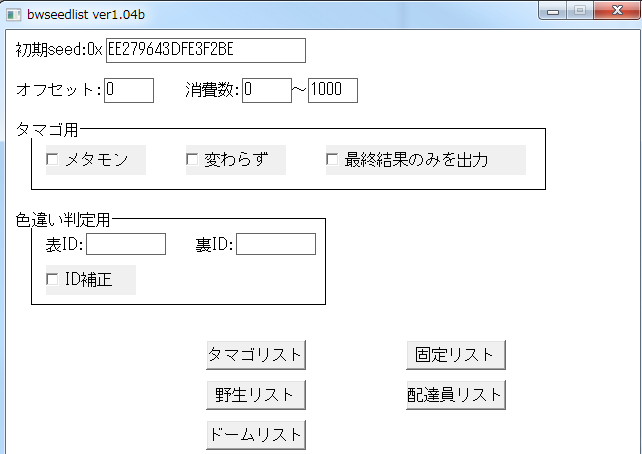This screenshot has width=642, height=454.
Task: Click the オフセット label text
Action: [x=59, y=90]
